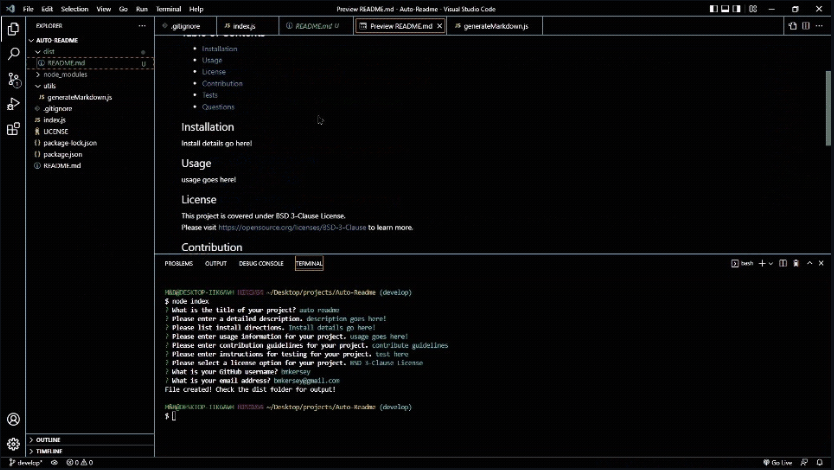Click the VS Code logo icon

tap(10, 9)
